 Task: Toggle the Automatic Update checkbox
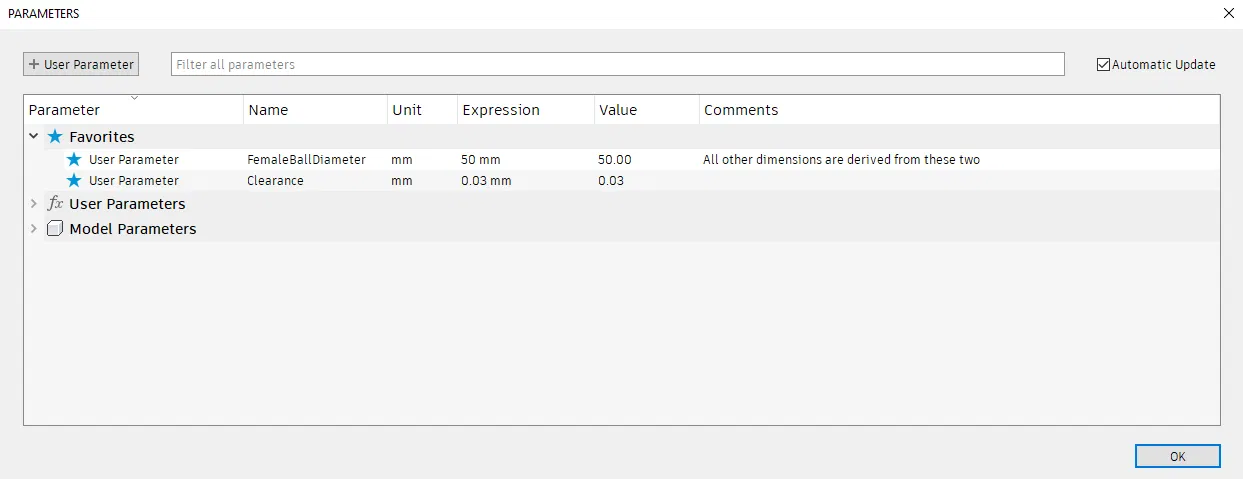(1104, 65)
